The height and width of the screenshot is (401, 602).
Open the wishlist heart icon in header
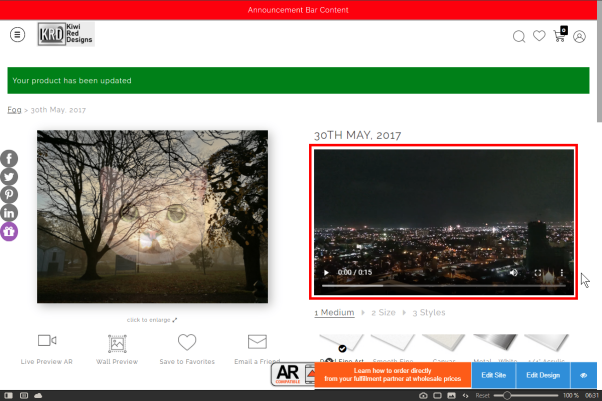539,36
